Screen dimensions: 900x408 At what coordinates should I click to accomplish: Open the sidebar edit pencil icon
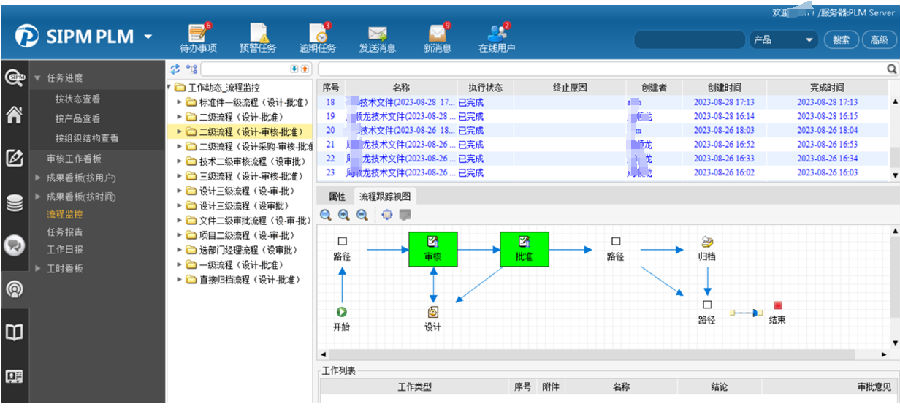tap(14, 157)
